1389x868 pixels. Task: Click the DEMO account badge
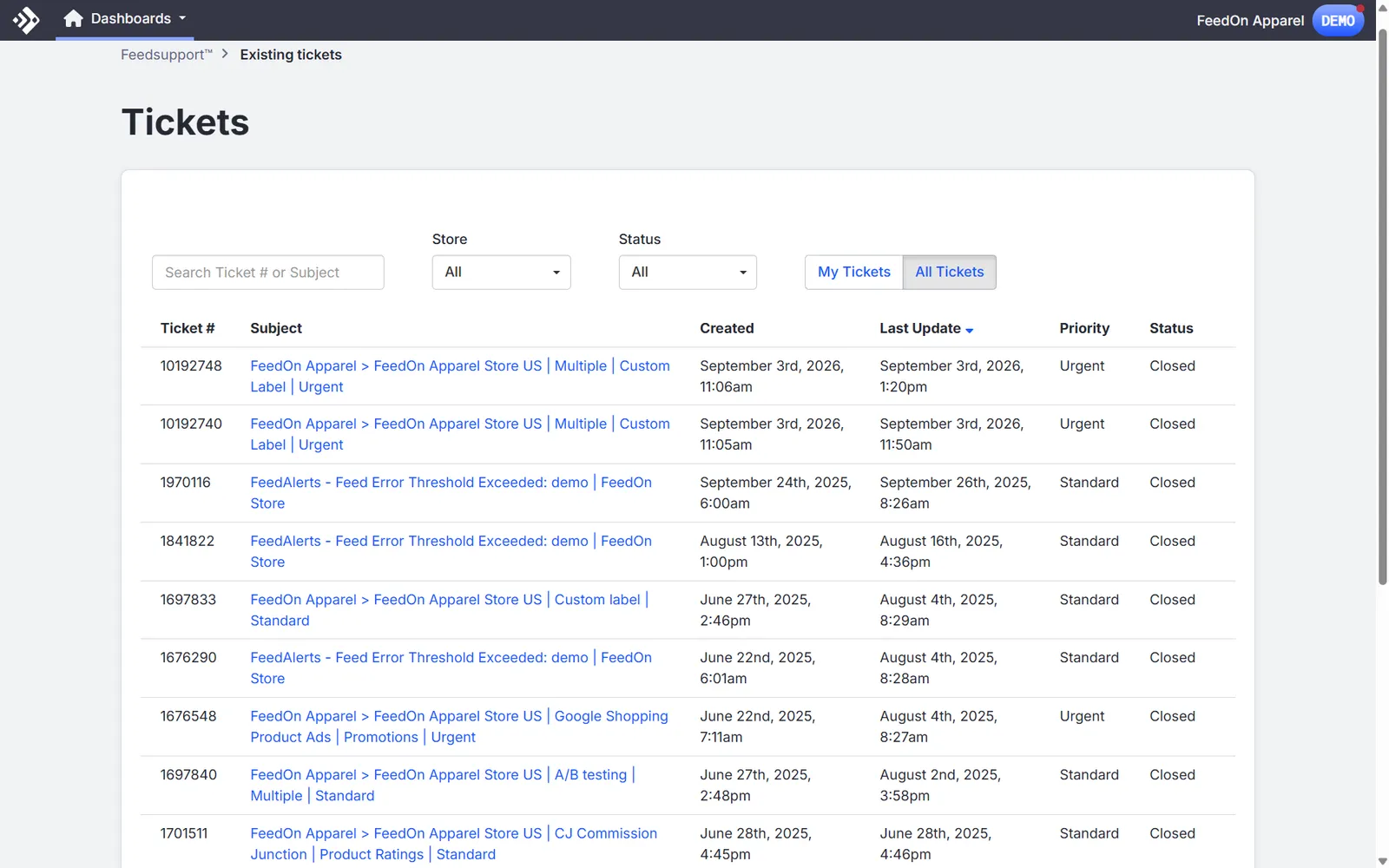coord(1338,20)
